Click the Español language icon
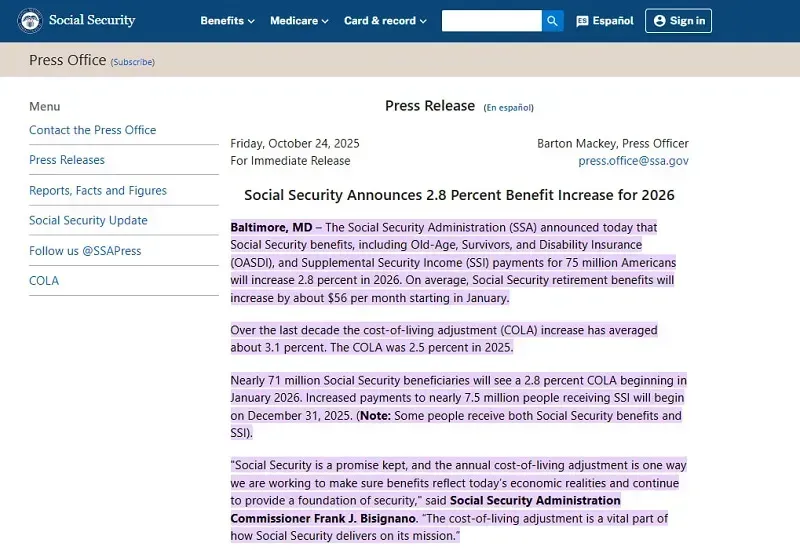 tap(583, 21)
